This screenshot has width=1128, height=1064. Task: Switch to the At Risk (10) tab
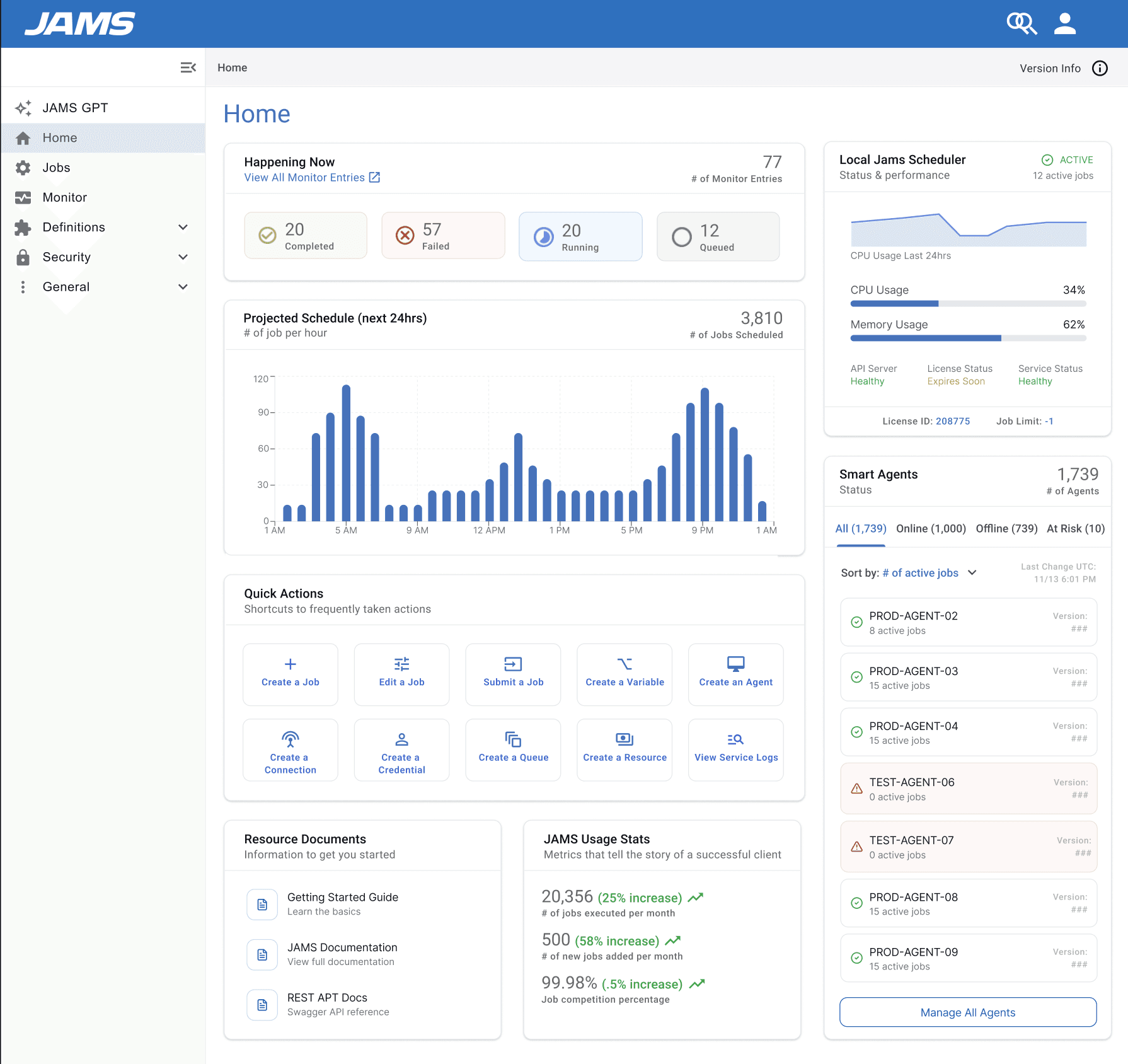coord(1076,528)
